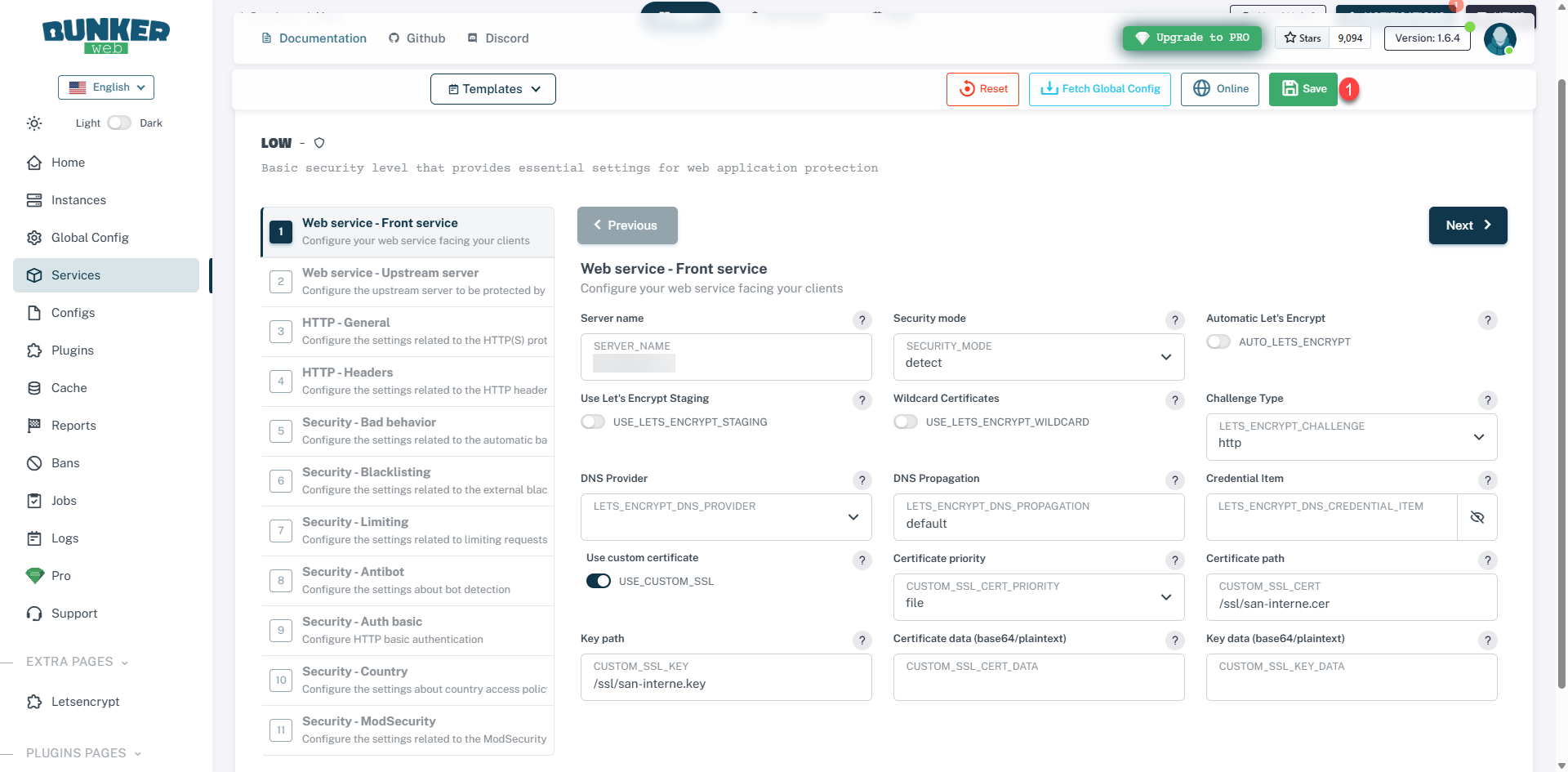Click the Letsencrypt puzzle icon

[34, 702]
